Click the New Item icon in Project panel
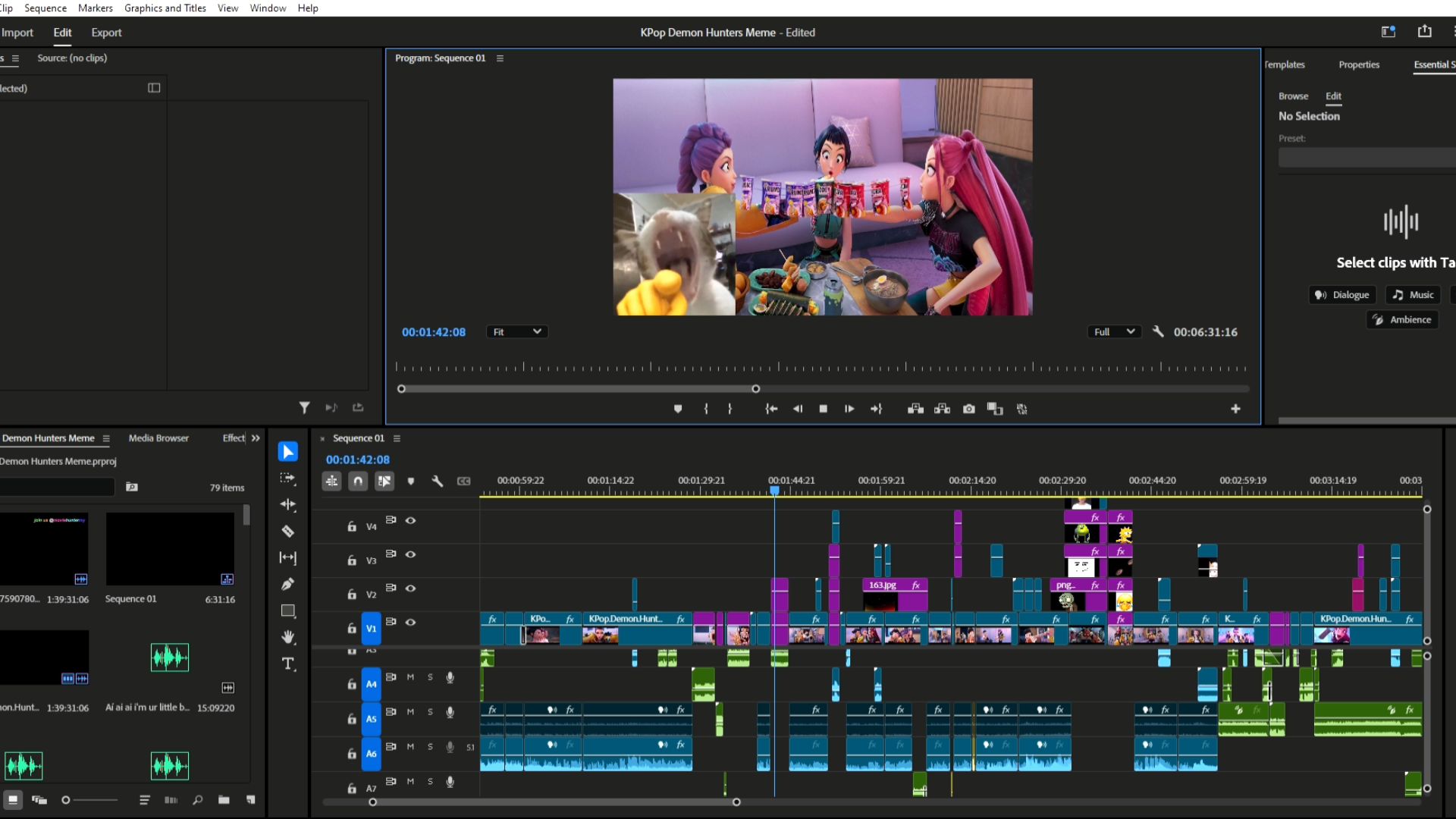This screenshot has width=1456, height=819. click(x=250, y=800)
